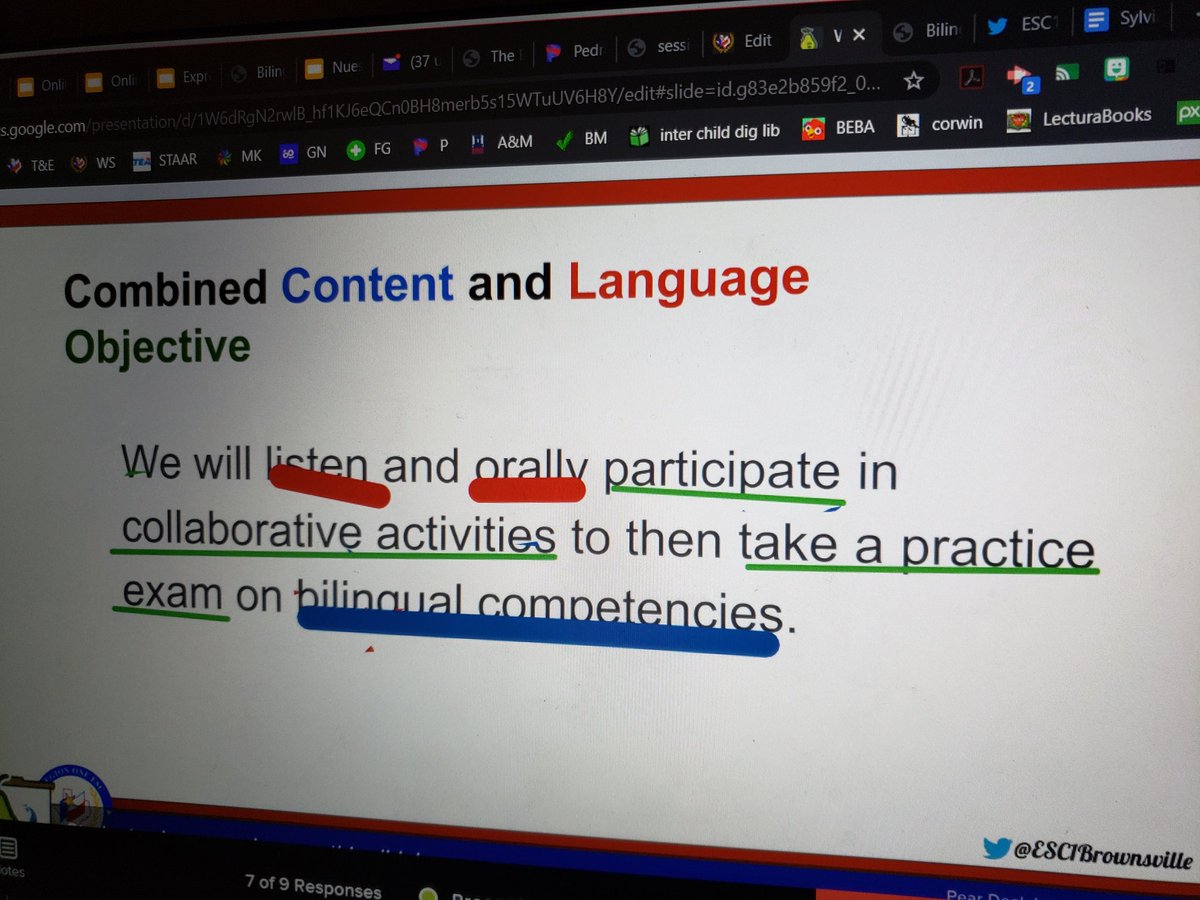The image size is (1200, 900).
Task: Switch to the second 'Onli' slides tab
Action: point(109,81)
